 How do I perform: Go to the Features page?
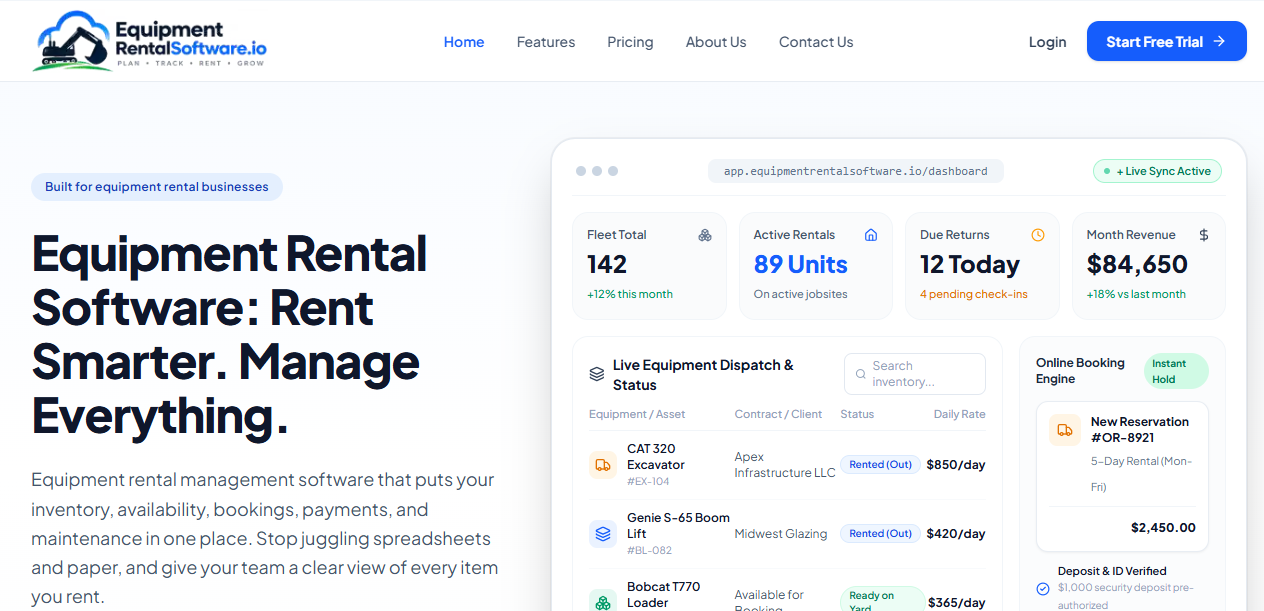pos(546,42)
